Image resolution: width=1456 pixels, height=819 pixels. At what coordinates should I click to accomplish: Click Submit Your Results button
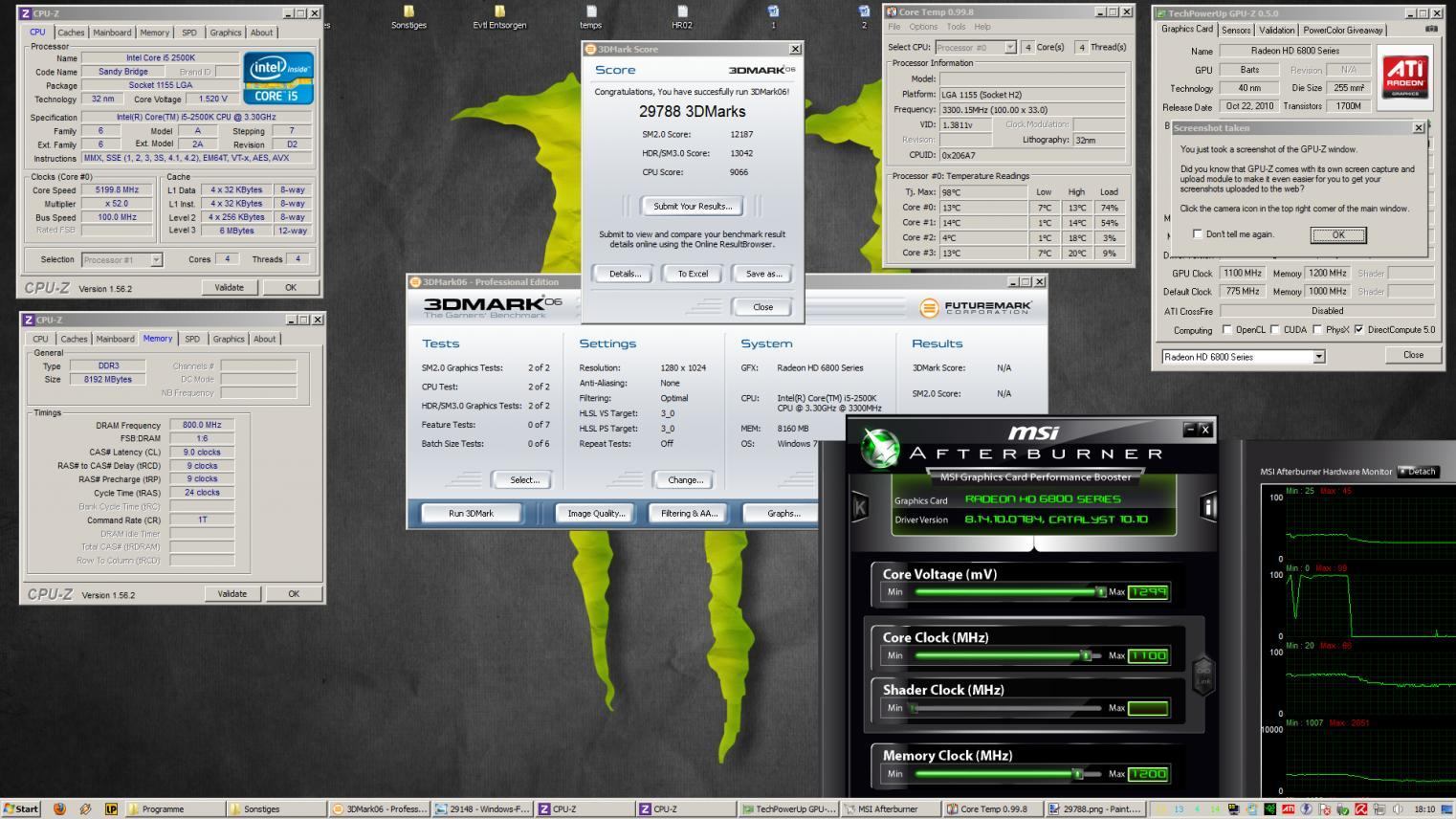(693, 206)
